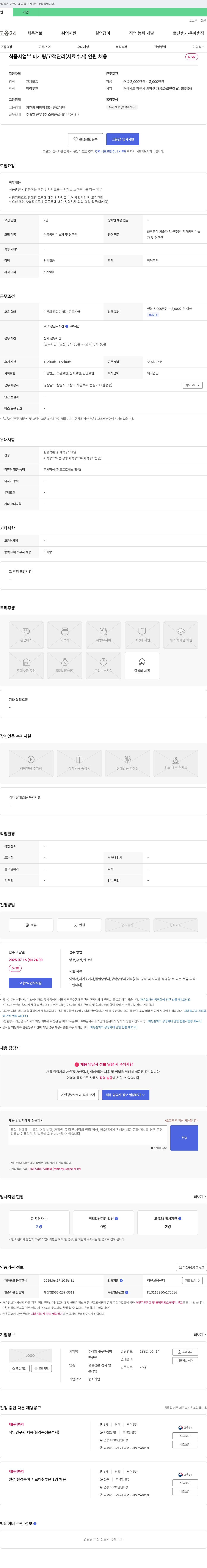Click the 전송 submit button
Image resolution: width=207 pixels, height=1568 pixels.
[x=185, y=1138]
